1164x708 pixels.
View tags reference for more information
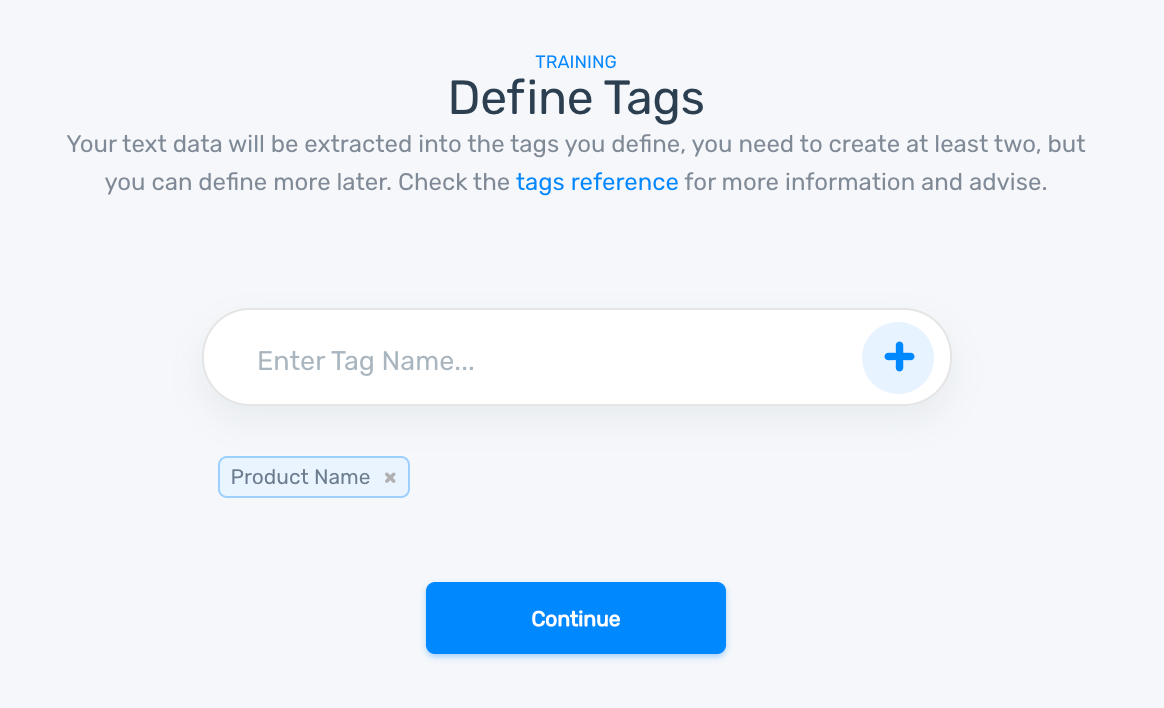(x=597, y=183)
